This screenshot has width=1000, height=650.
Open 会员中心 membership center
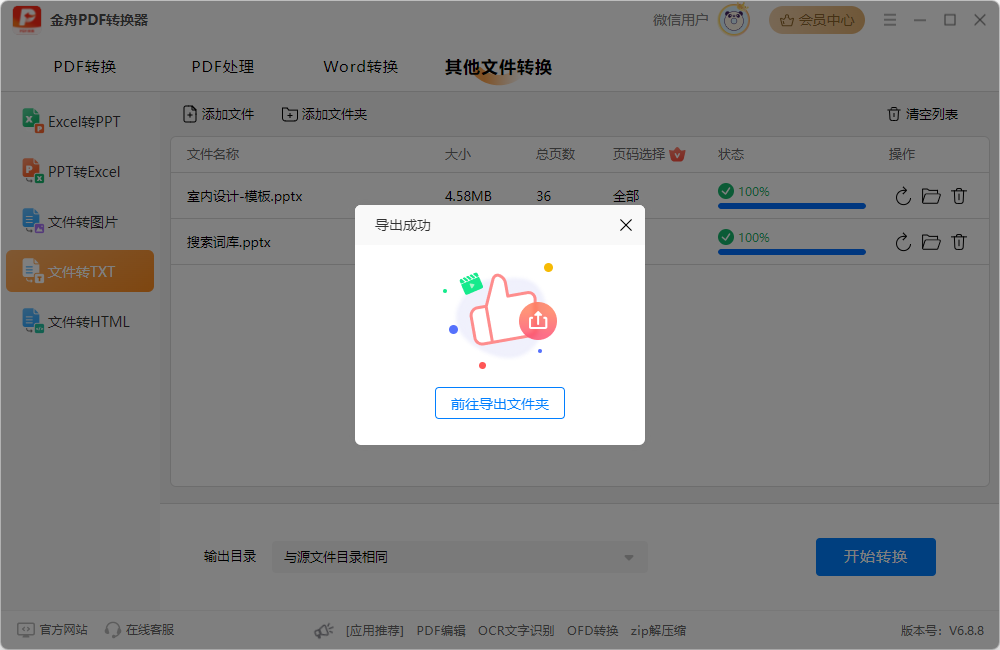click(816, 20)
